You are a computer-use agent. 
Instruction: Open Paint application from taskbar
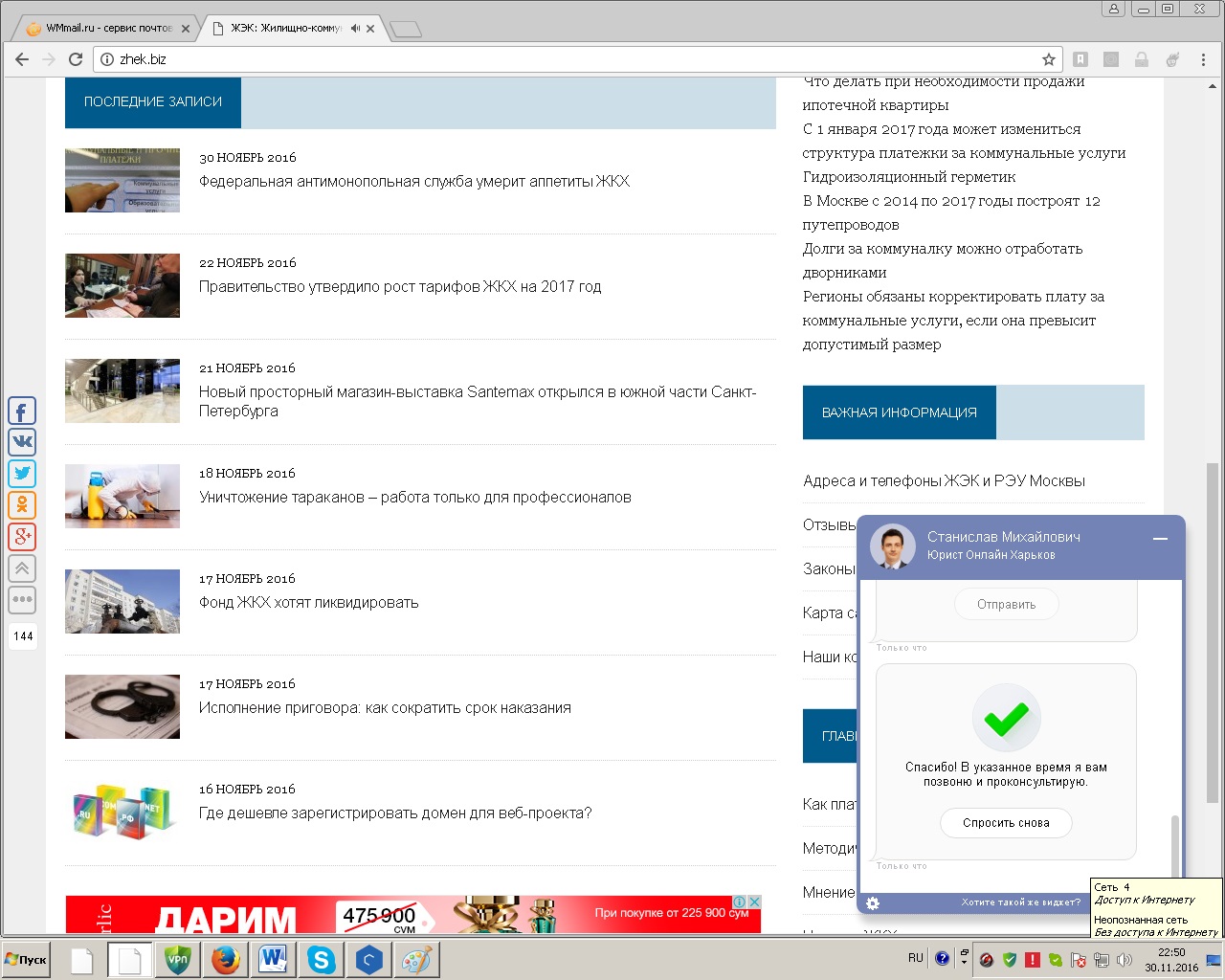point(416,959)
